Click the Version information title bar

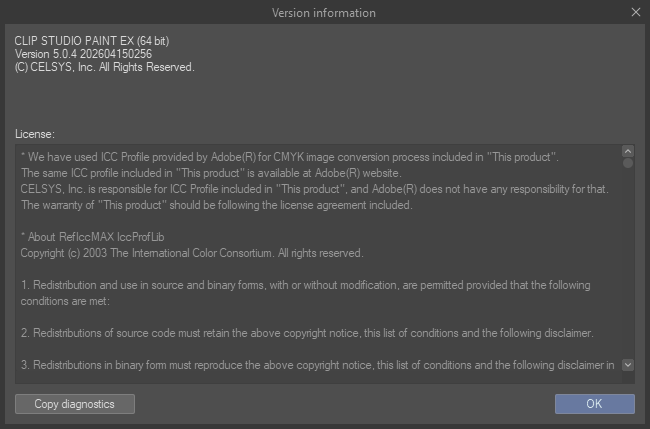click(x=324, y=12)
